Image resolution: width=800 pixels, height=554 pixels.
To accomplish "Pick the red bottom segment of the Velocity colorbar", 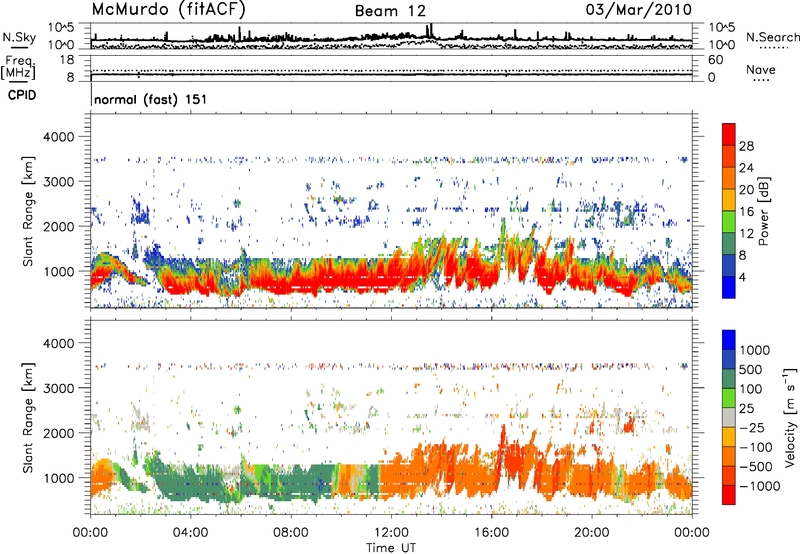I will coord(729,495).
